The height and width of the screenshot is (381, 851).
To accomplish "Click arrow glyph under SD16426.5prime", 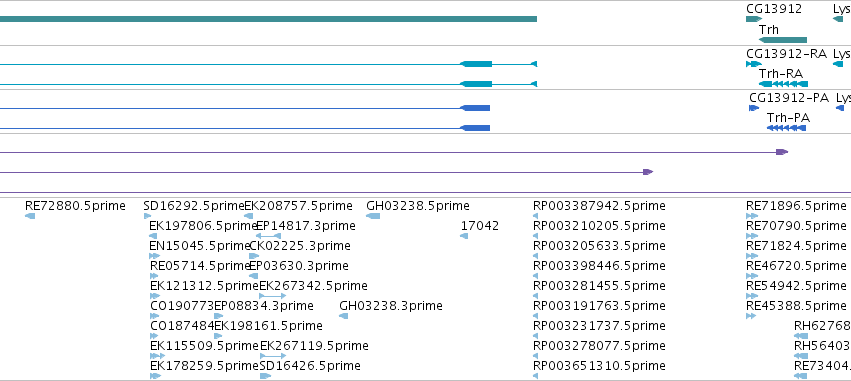I will pos(265,376).
